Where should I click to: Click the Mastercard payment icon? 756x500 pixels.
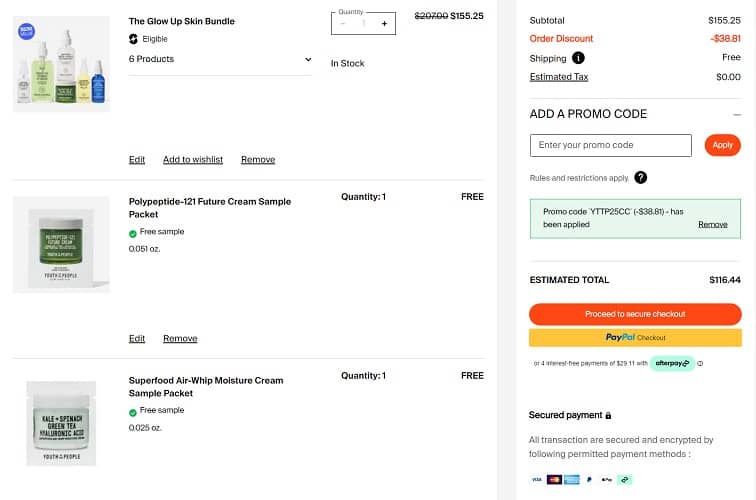tap(554, 480)
